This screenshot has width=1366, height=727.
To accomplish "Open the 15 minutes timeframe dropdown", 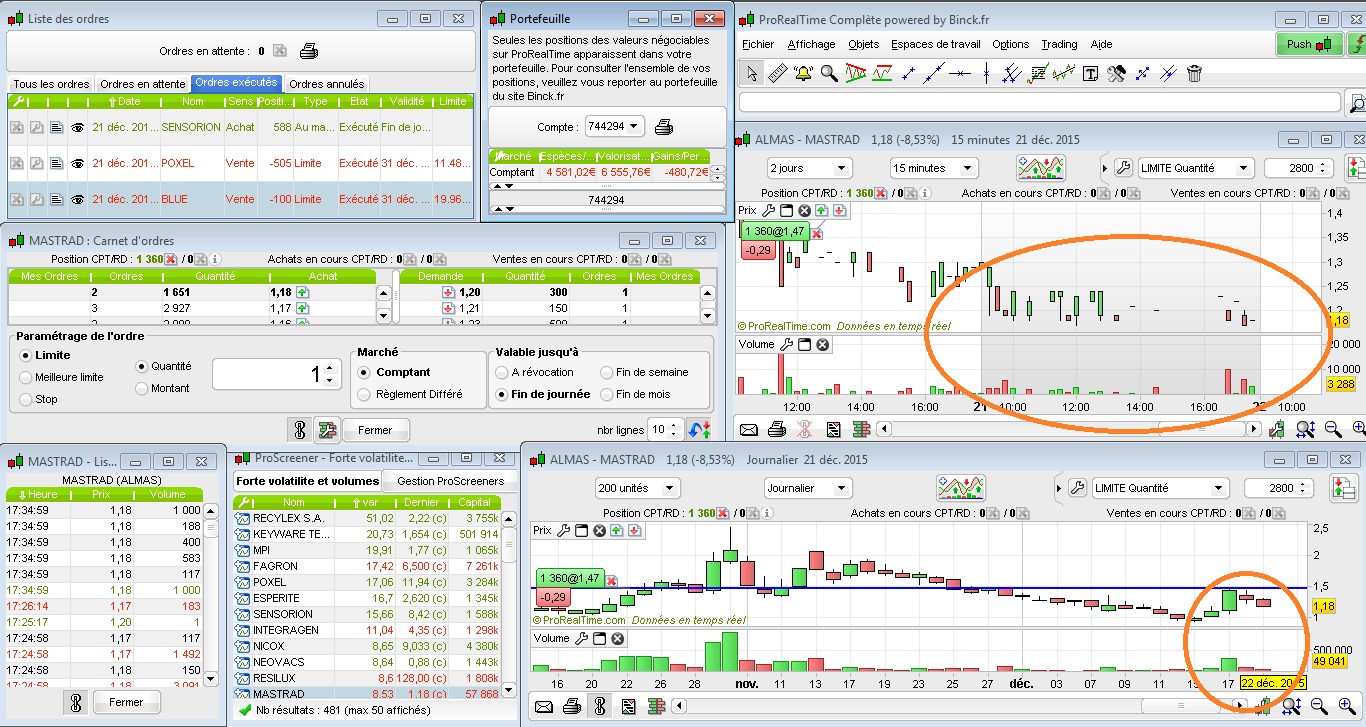I will point(934,168).
